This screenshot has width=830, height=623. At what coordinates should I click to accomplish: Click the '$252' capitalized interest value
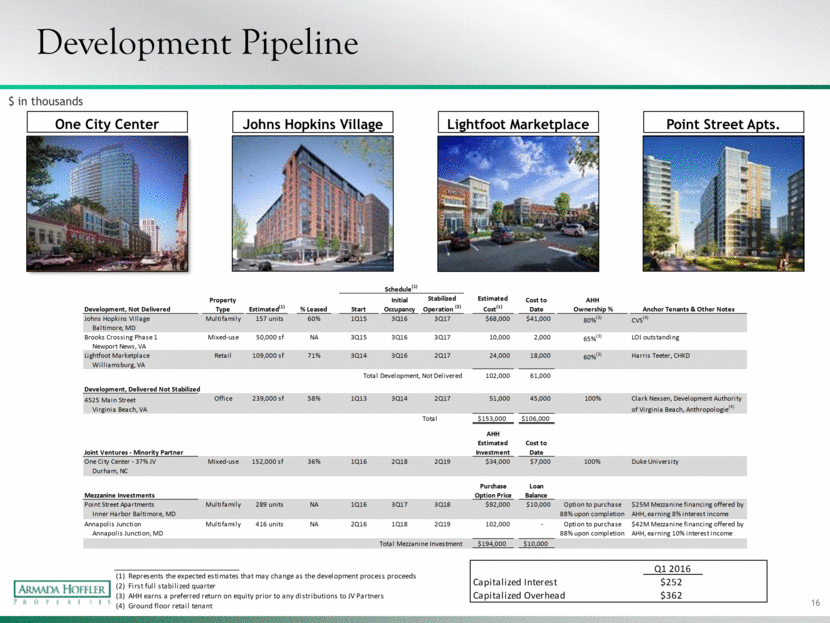(671, 582)
